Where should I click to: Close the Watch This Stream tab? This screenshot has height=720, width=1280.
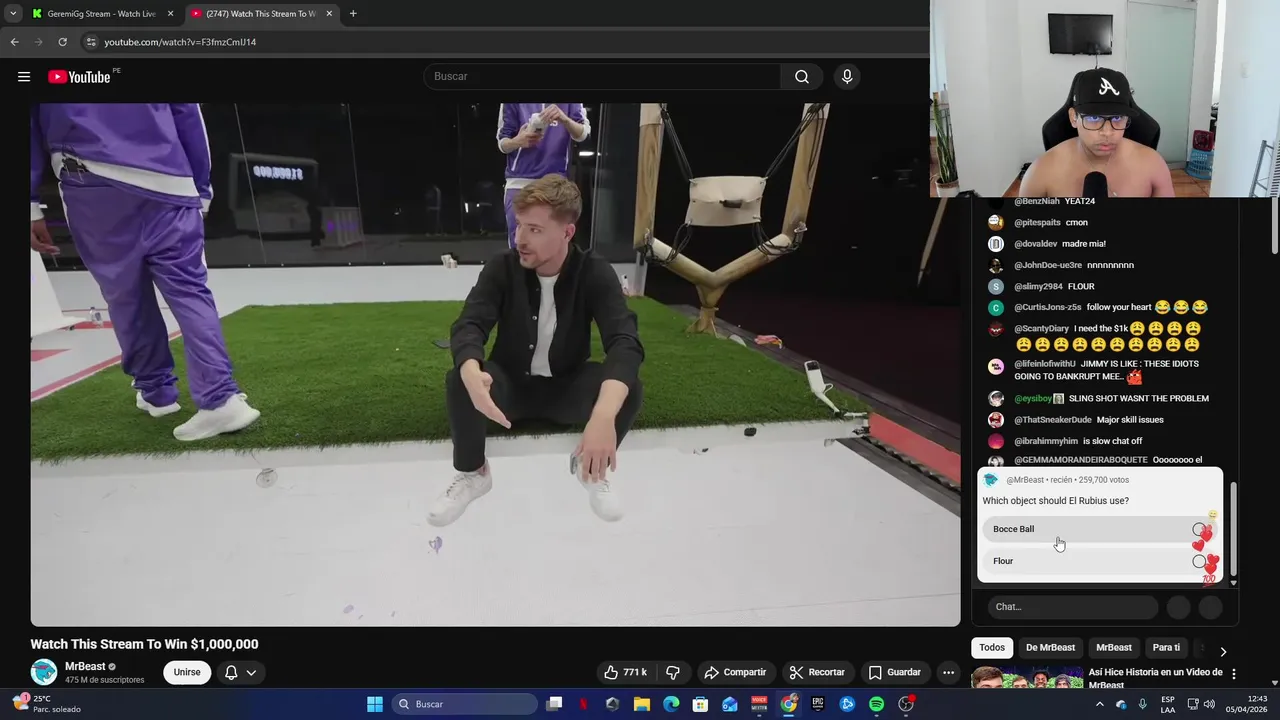pyautogui.click(x=329, y=14)
